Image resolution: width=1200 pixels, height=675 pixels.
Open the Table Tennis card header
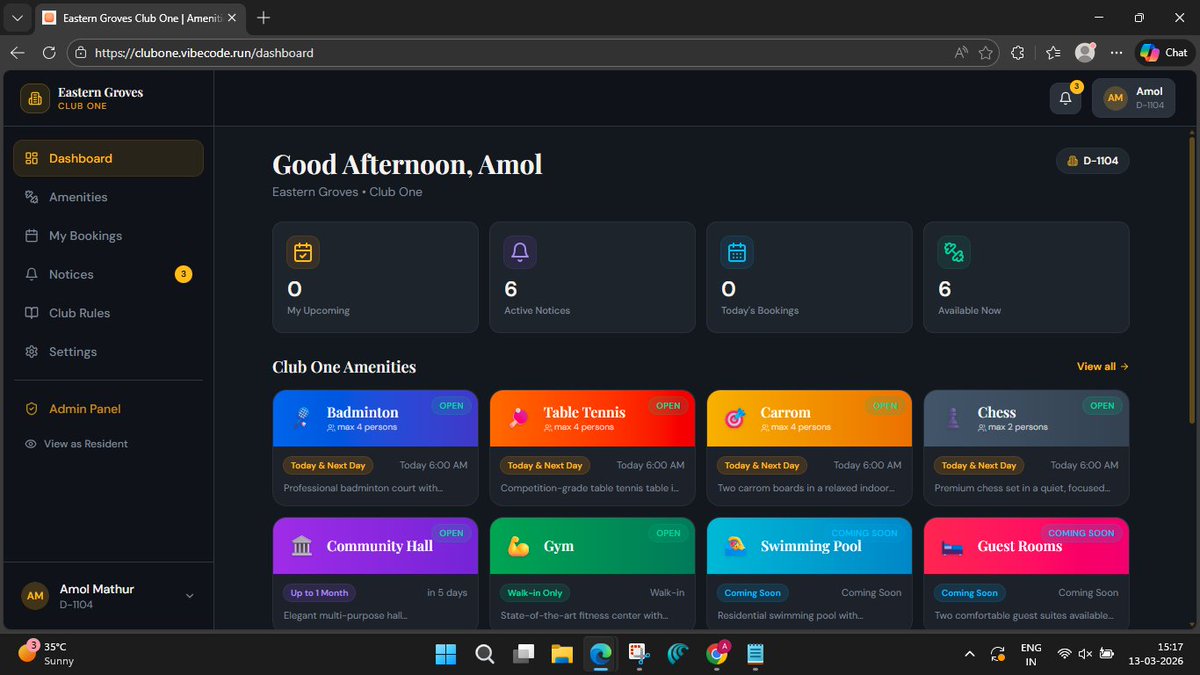[592, 418]
